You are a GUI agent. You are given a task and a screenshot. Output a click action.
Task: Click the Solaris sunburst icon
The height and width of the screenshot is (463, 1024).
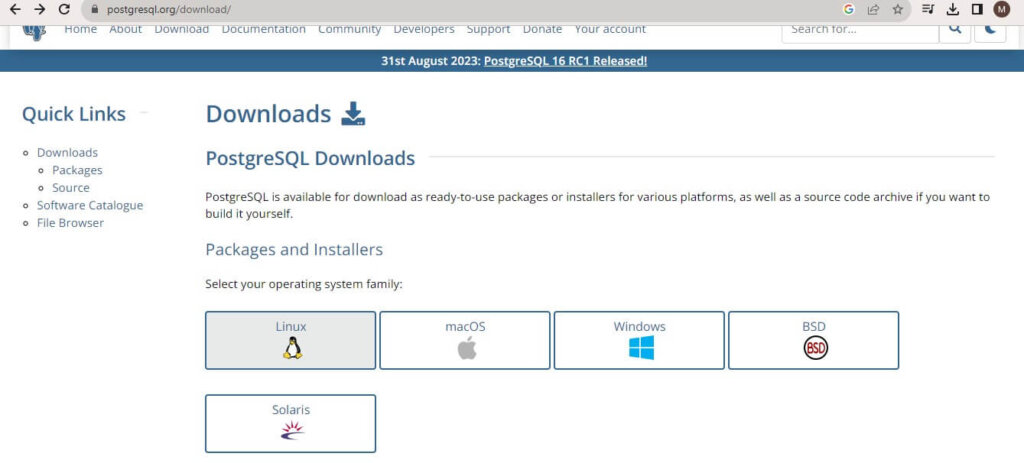292,430
